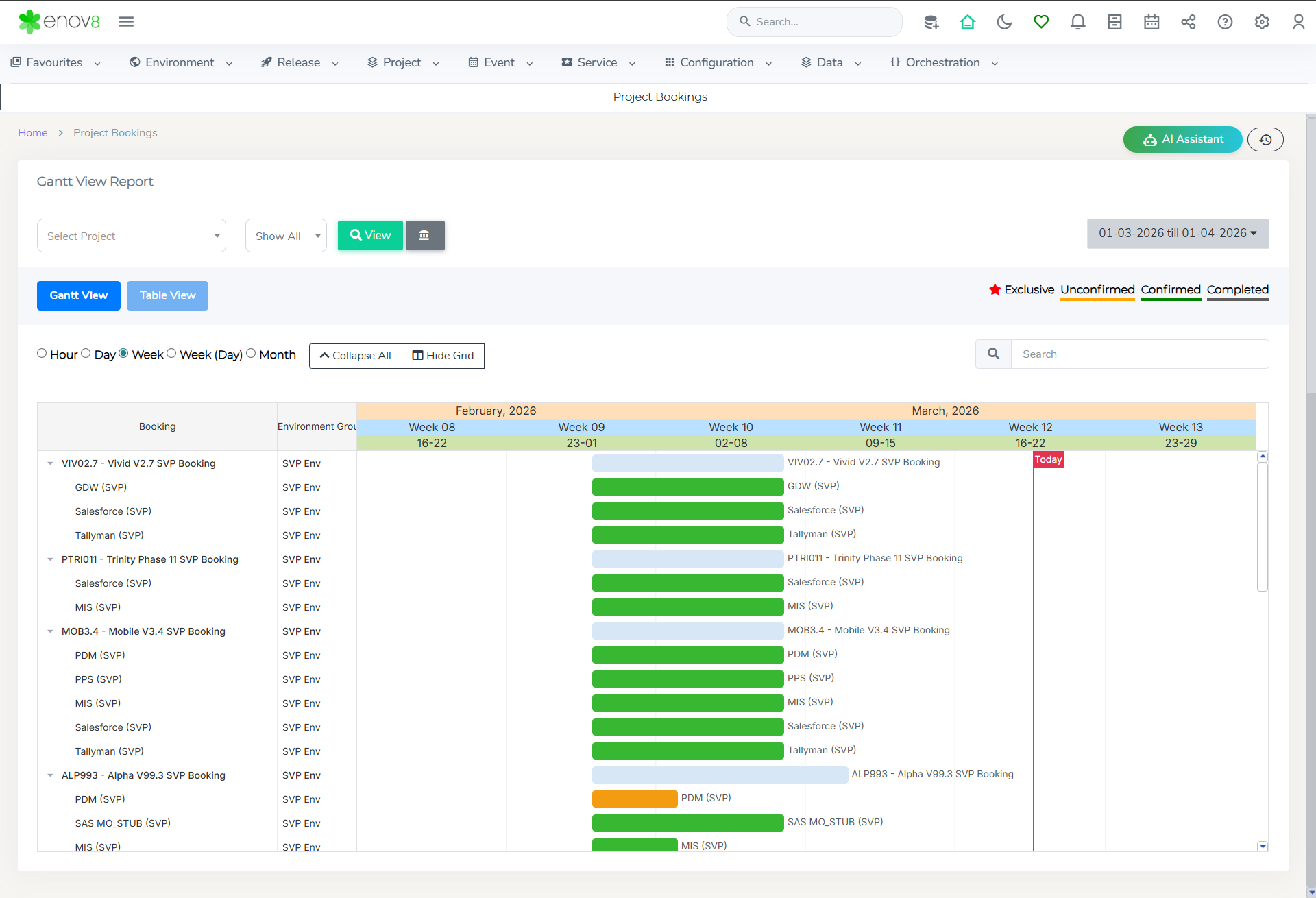The image size is (1316, 898).
Task: Click the bank icon button beside View
Action: coord(424,235)
